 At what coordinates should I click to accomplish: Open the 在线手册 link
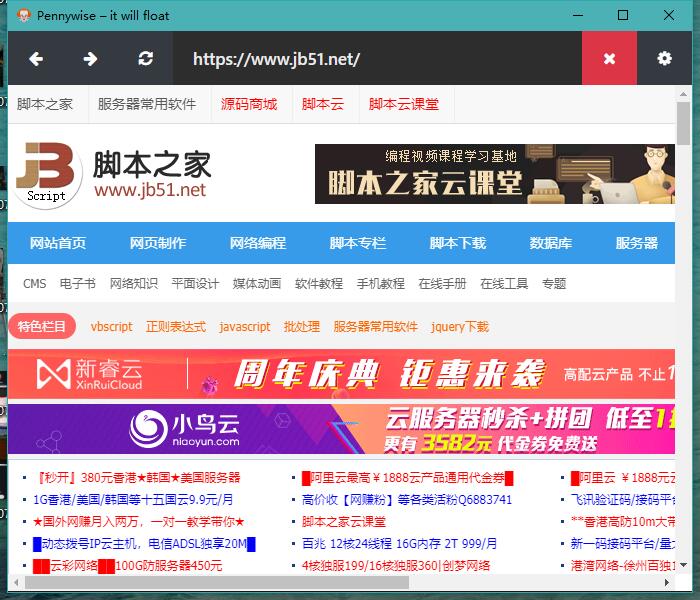click(x=442, y=284)
